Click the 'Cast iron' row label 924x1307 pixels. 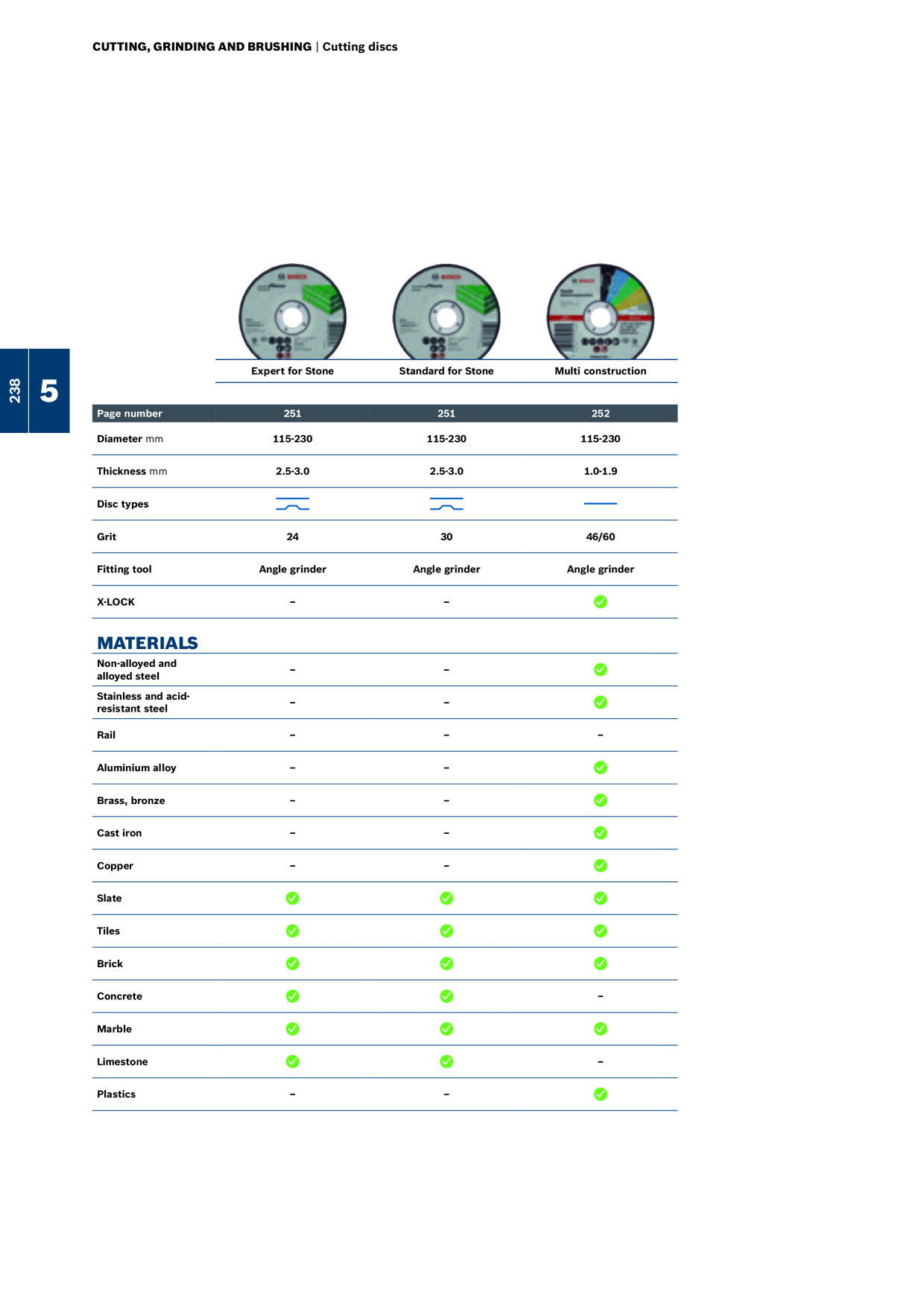point(119,833)
